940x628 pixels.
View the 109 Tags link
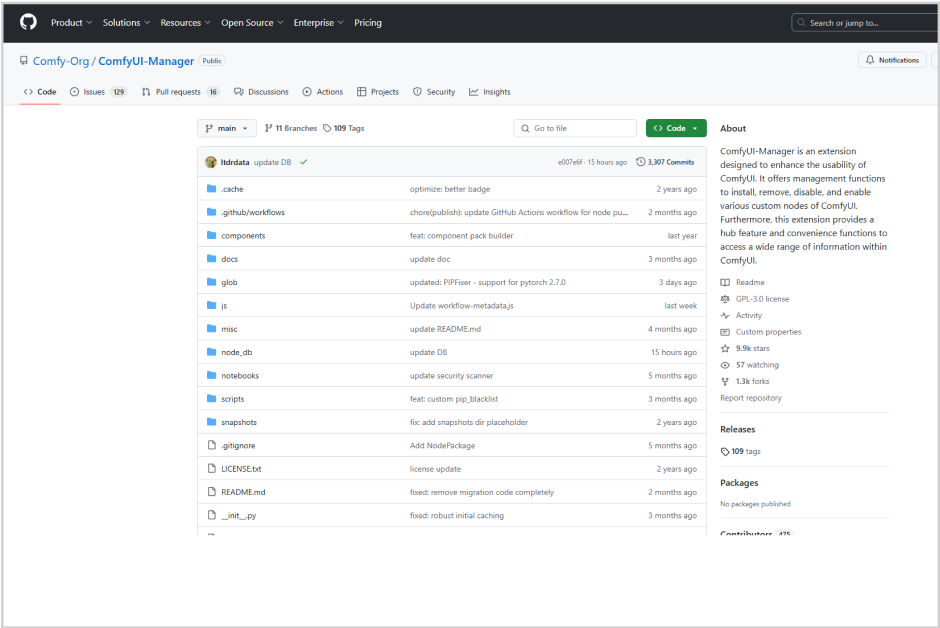click(x=344, y=128)
